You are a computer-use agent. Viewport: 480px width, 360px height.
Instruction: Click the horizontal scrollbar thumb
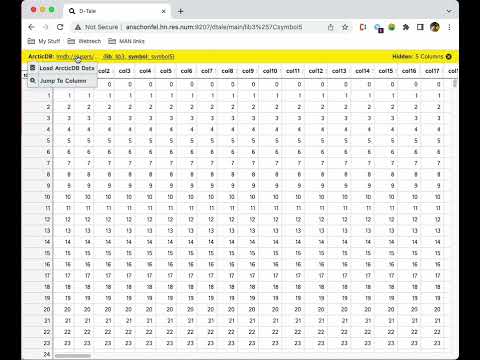click(x=73, y=356)
